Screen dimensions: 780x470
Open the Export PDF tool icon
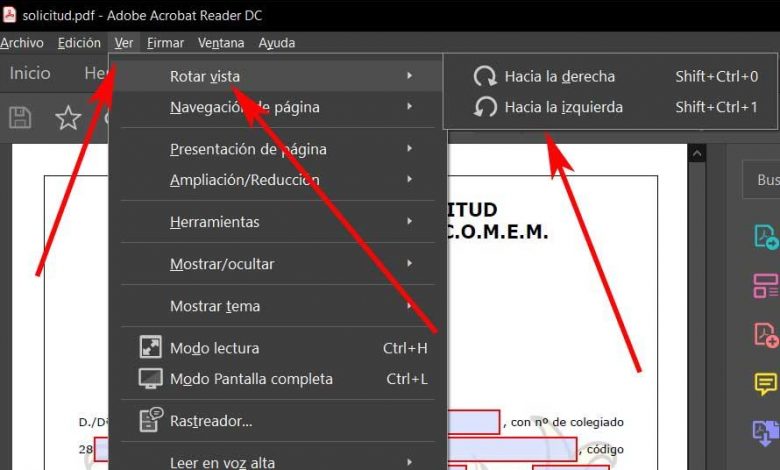(x=766, y=237)
